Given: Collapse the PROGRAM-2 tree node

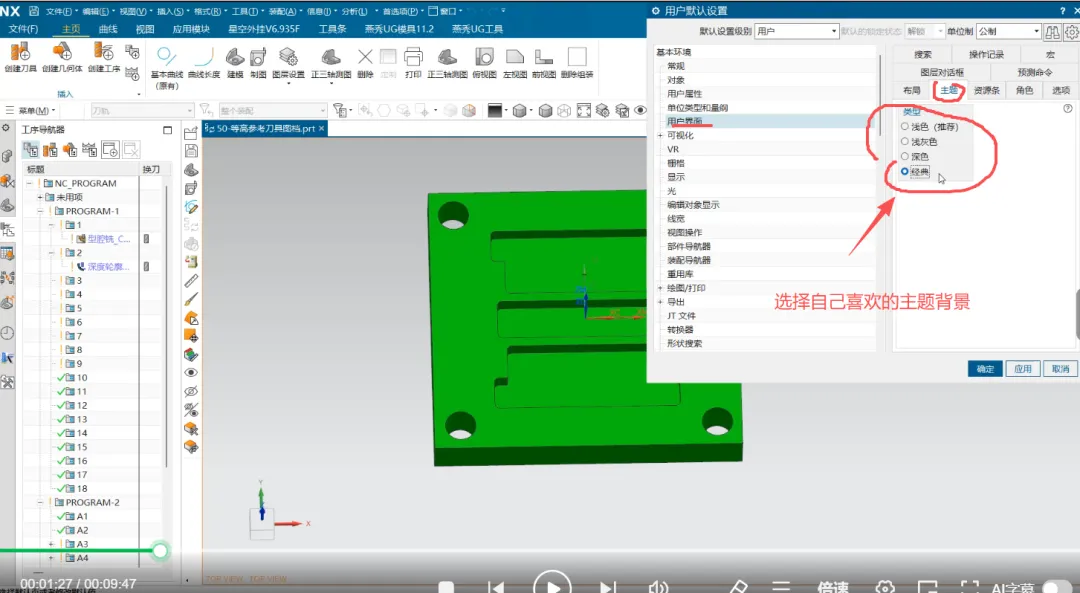Looking at the screenshot, I should click(40, 502).
